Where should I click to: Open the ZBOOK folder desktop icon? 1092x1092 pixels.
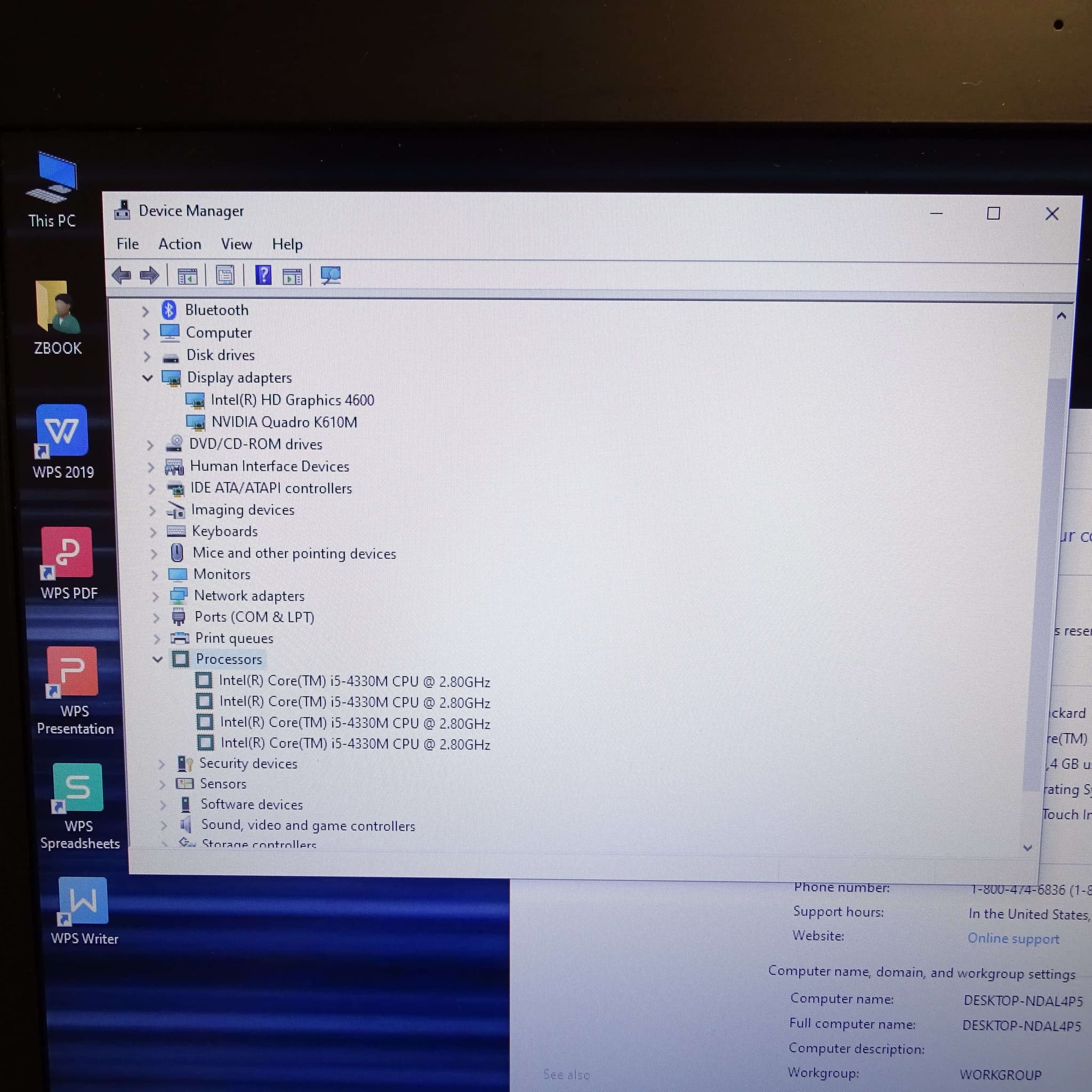[x=58, y=318]
